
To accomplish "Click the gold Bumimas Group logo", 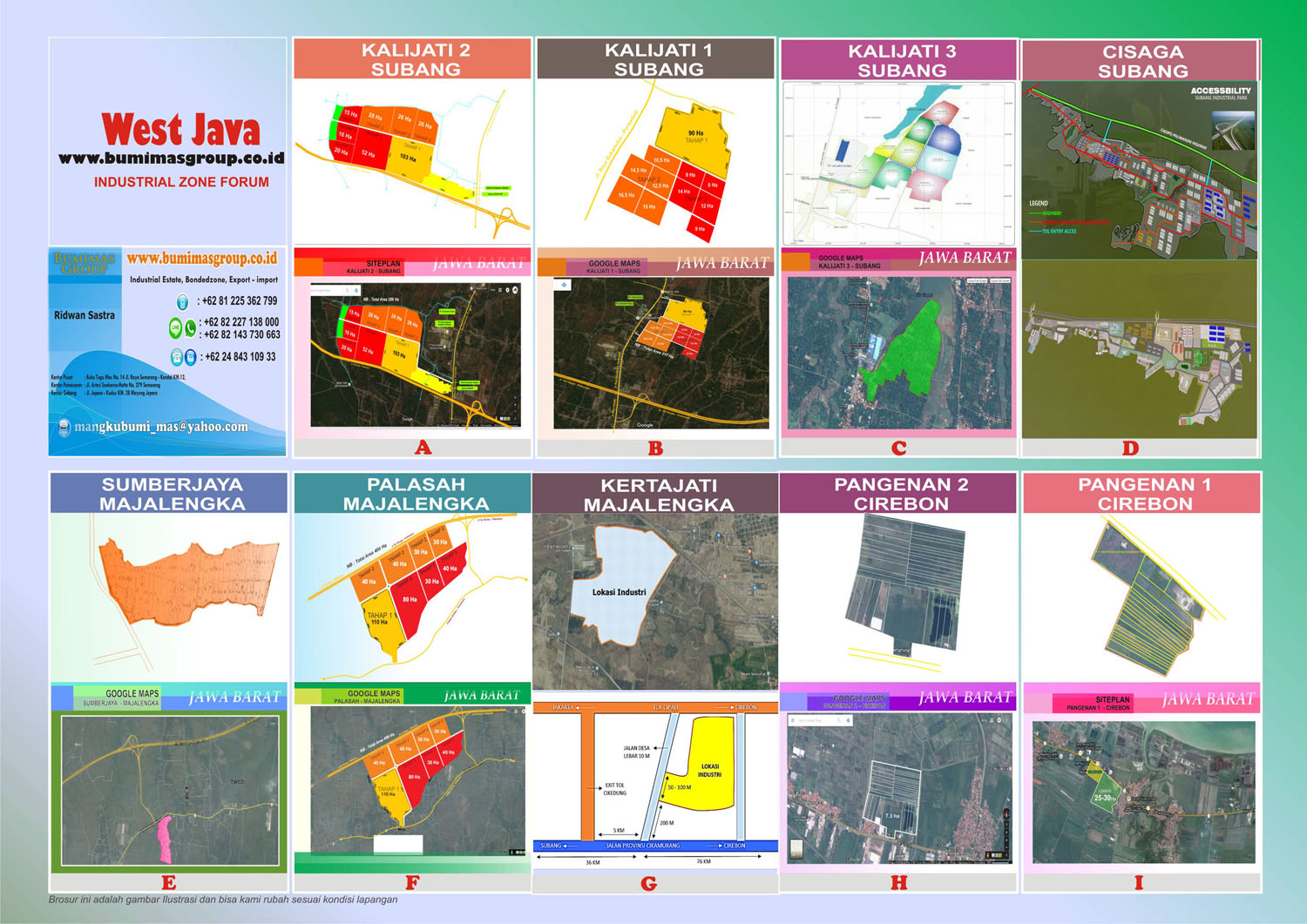I will click(x=85, y=263).
